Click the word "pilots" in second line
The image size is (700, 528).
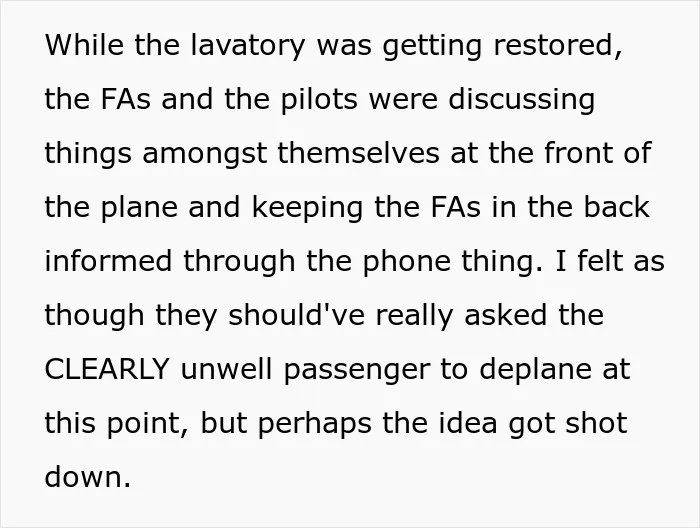pyautogui.click(x=319, y=100)
